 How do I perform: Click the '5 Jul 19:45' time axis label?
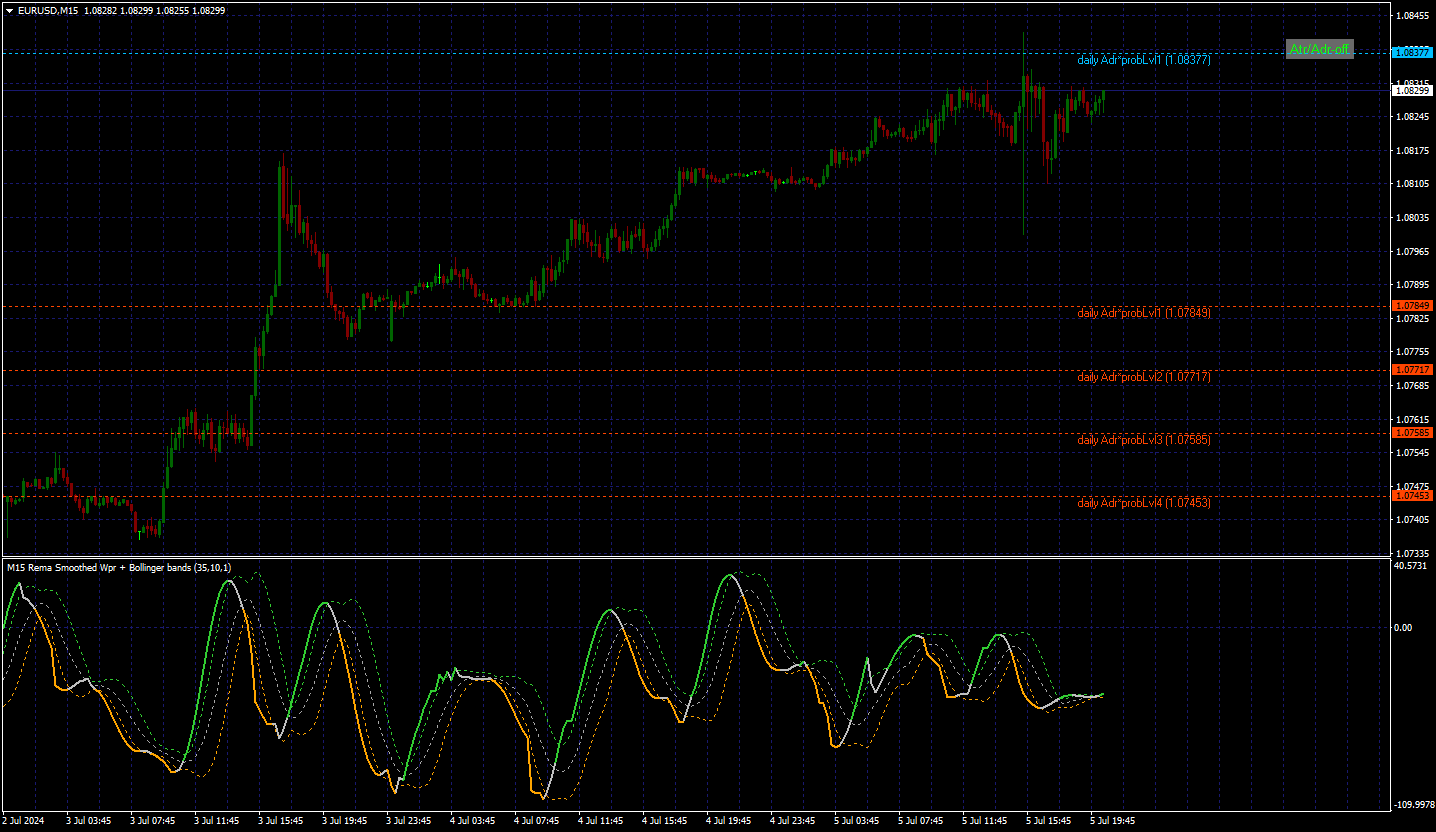pos(1113,821)
